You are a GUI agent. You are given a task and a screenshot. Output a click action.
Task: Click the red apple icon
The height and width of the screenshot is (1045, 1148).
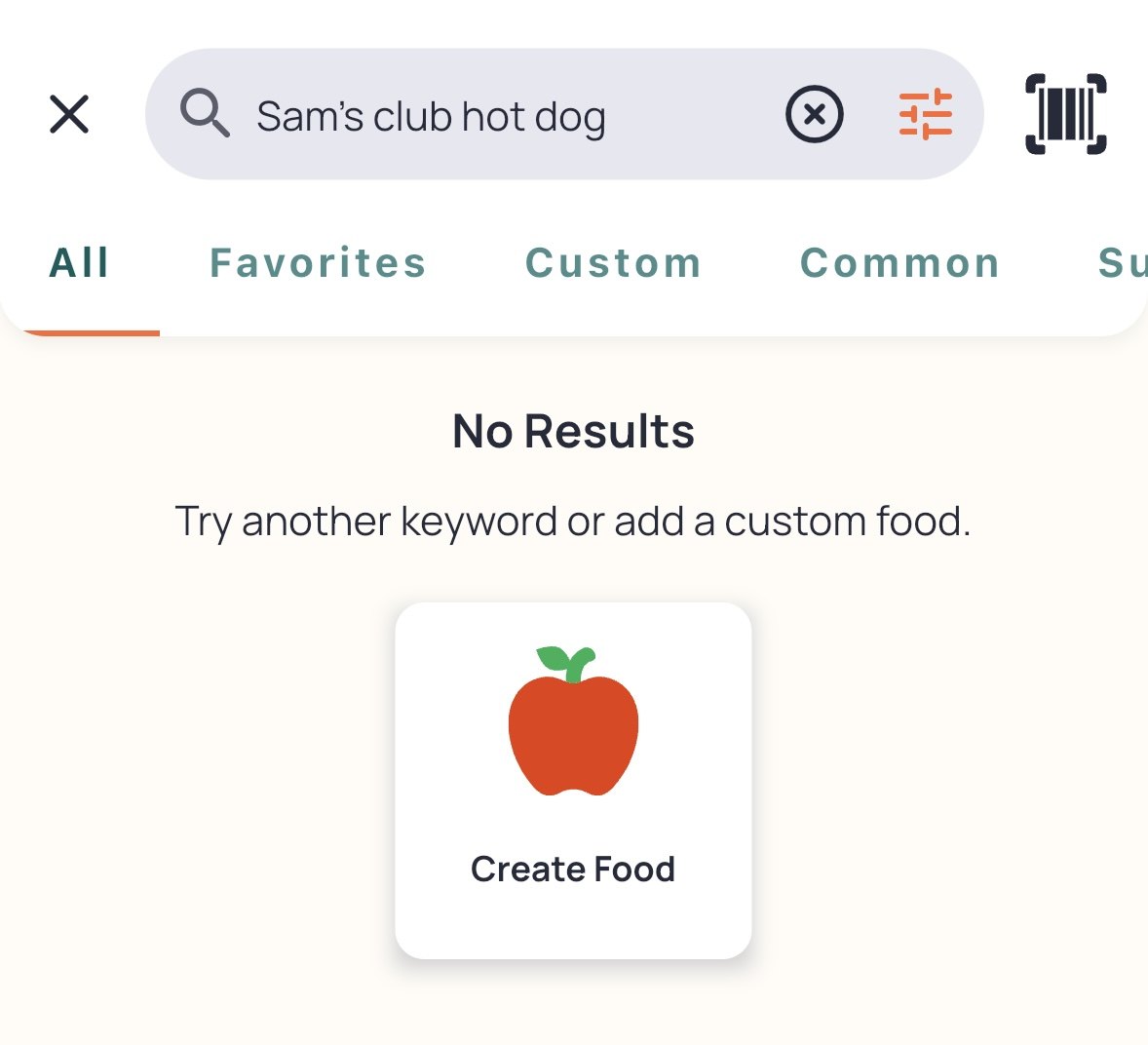(x=573, y=721)
